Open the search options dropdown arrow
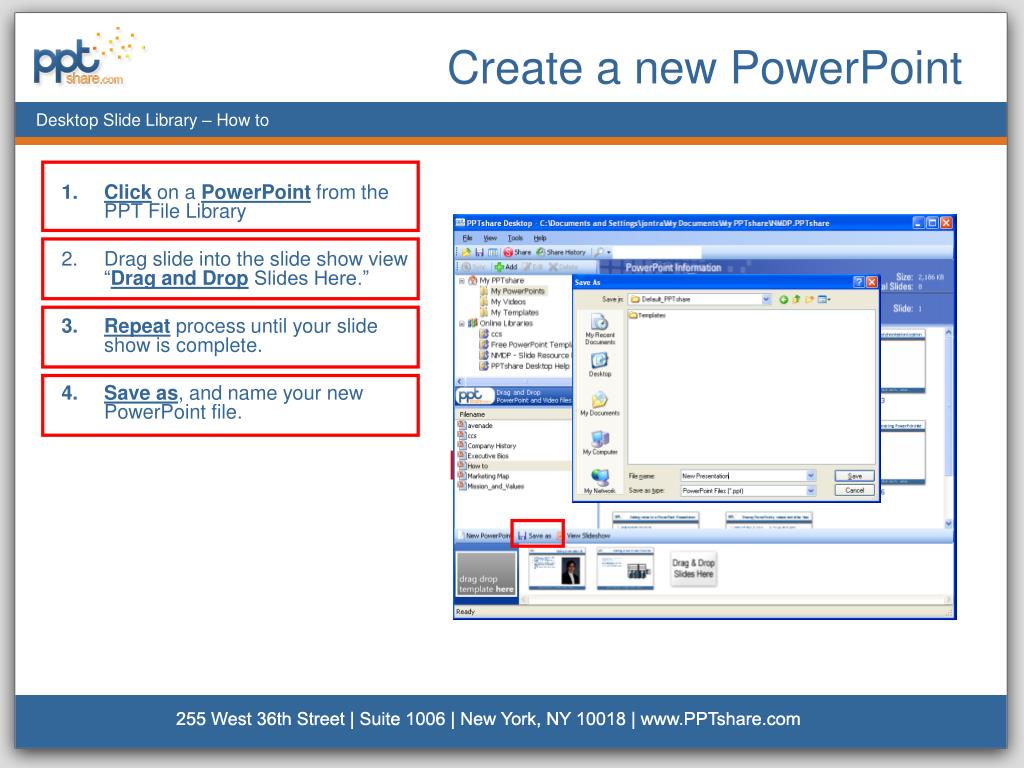This screenshot has width=1024, height=768. [609, 252]
